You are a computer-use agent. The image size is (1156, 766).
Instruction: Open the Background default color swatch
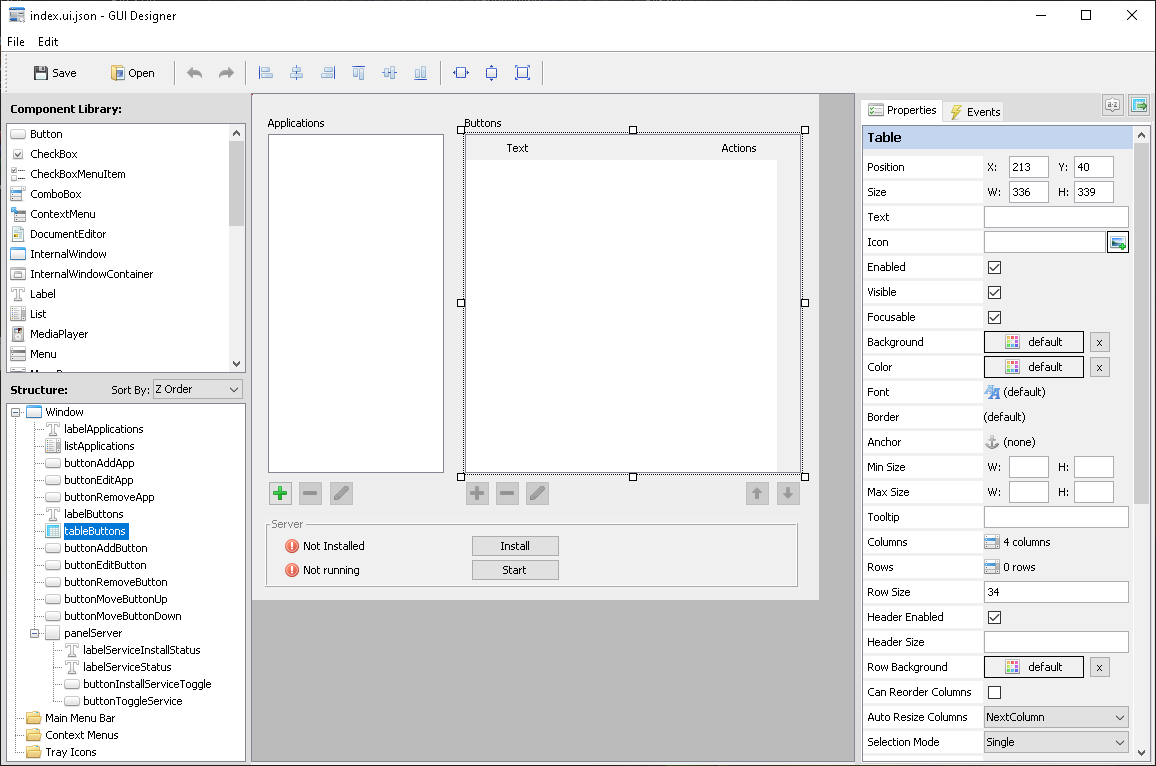click(x=1033, y=341)
